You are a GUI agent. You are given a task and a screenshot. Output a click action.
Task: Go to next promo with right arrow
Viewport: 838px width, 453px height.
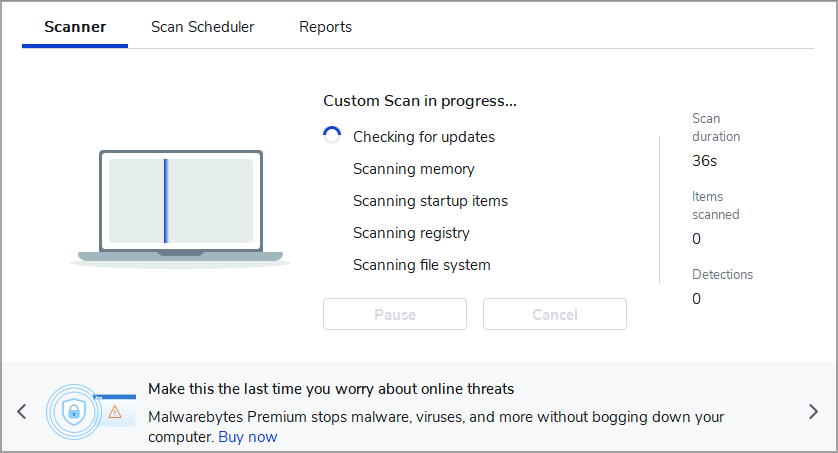point(813,412)
